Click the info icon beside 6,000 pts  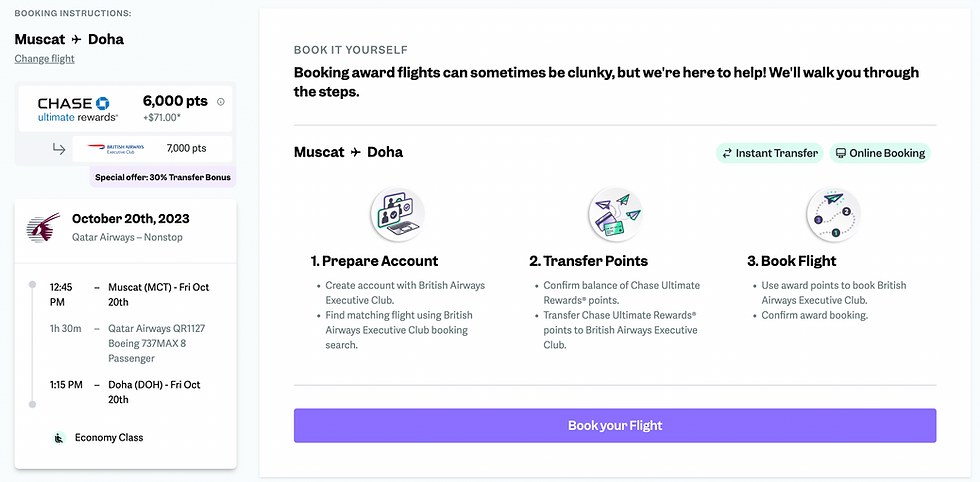coord(220,102)
